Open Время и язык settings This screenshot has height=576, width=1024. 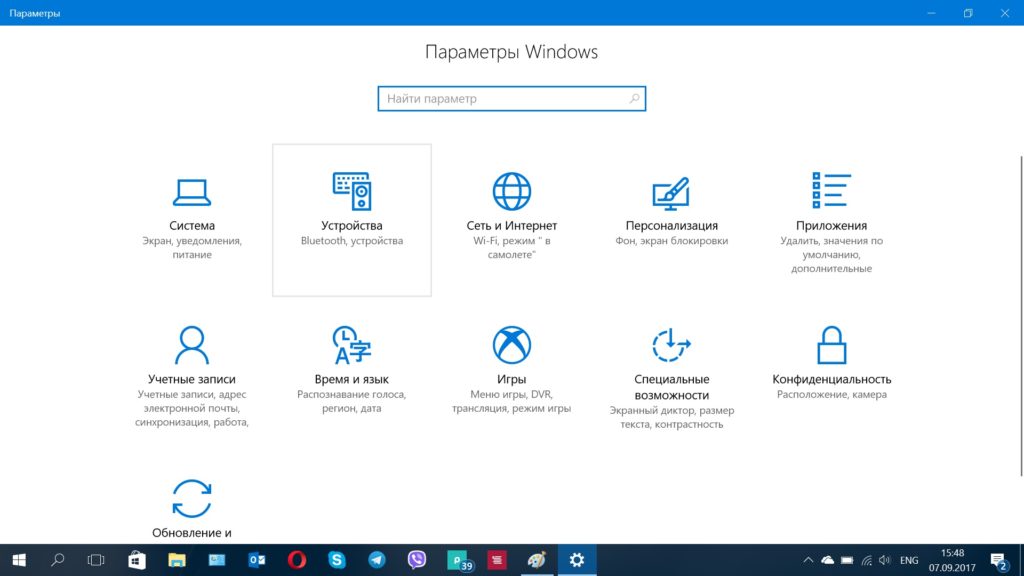click(351, 364)
